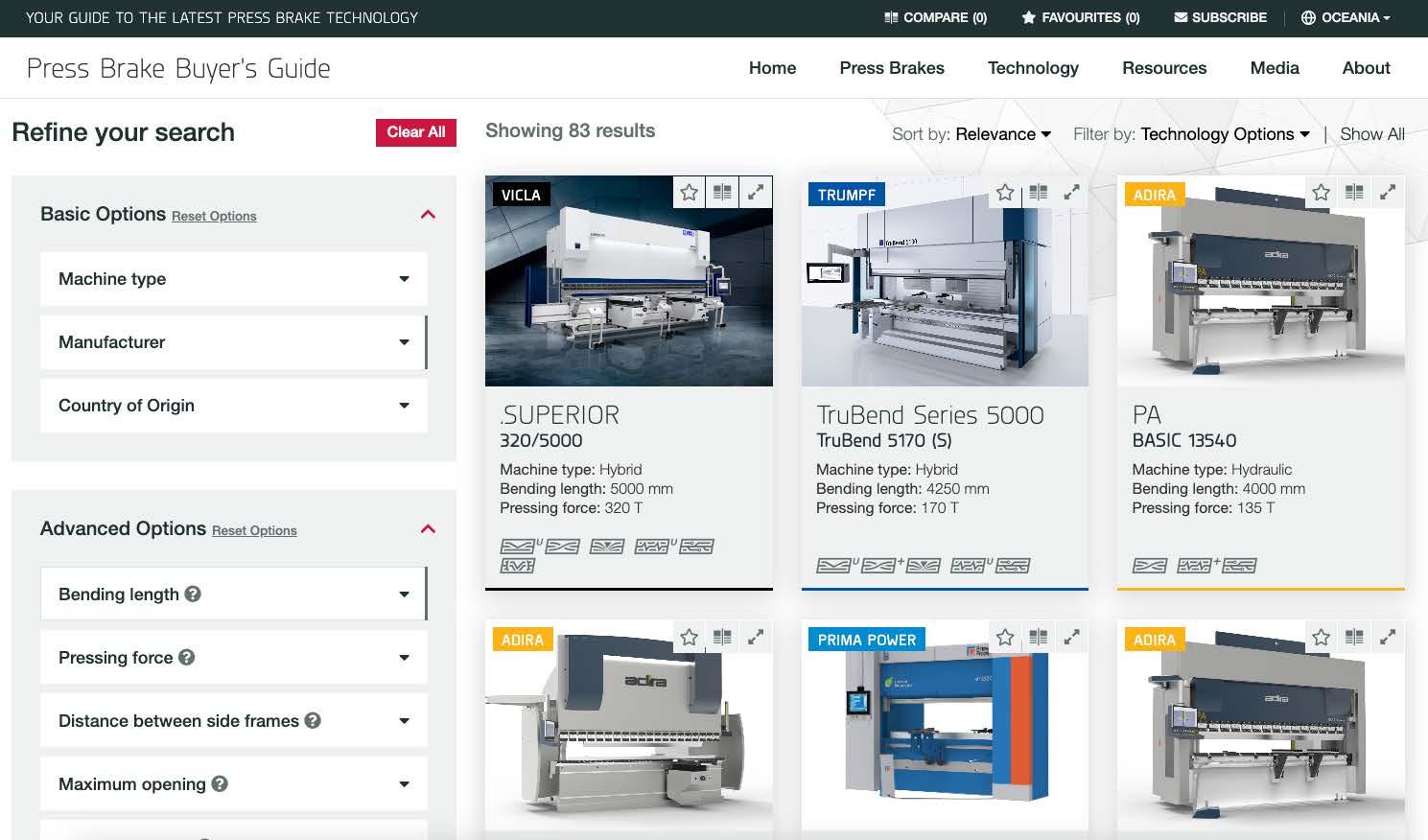Viewport: 1428px width, 840px height.
Task: Expand the ADIRA PA BASIC 13540 card
Action: 1388,193
